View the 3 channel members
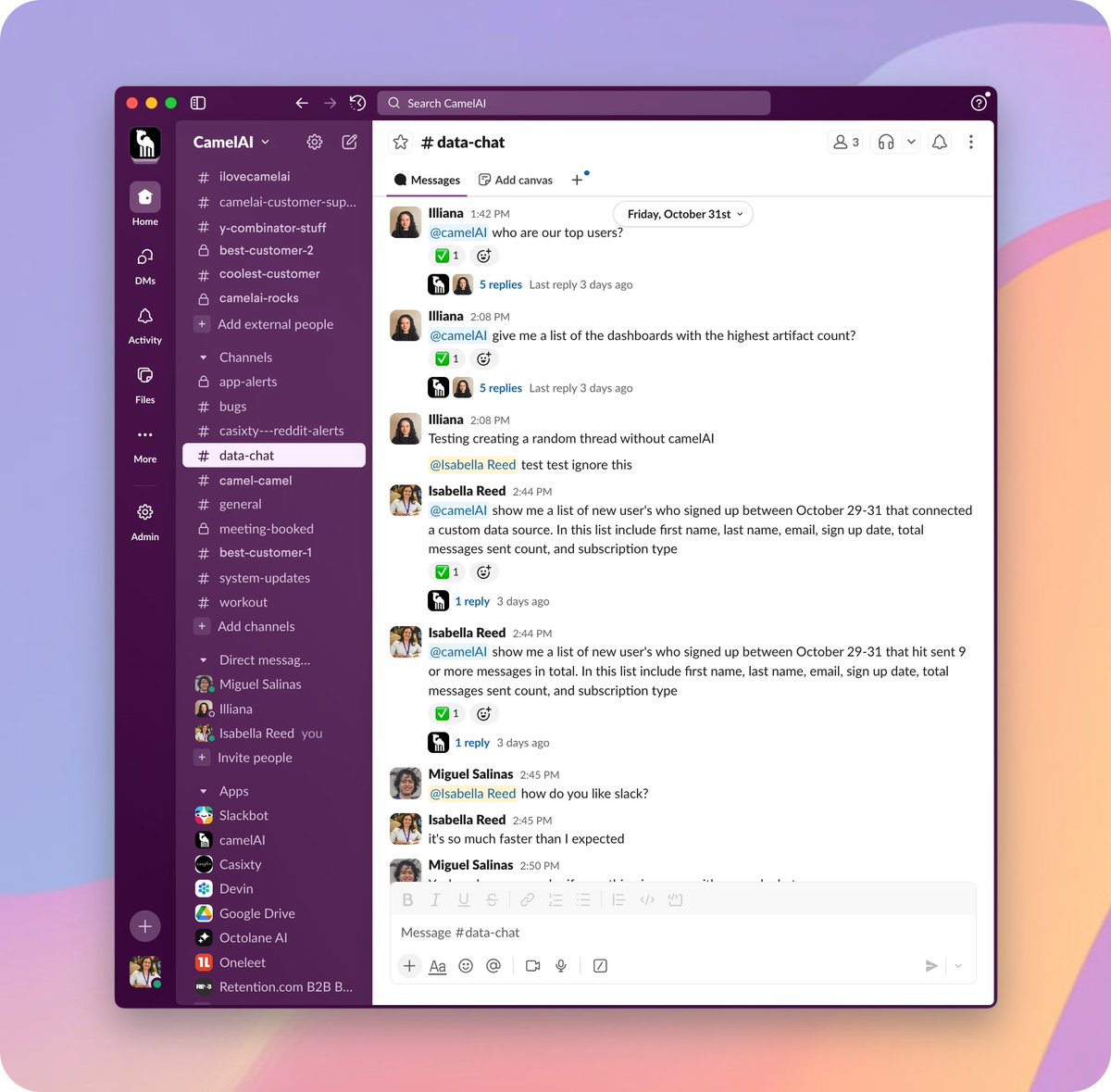The image size is (1111, 1092). [x=845, y=142]
